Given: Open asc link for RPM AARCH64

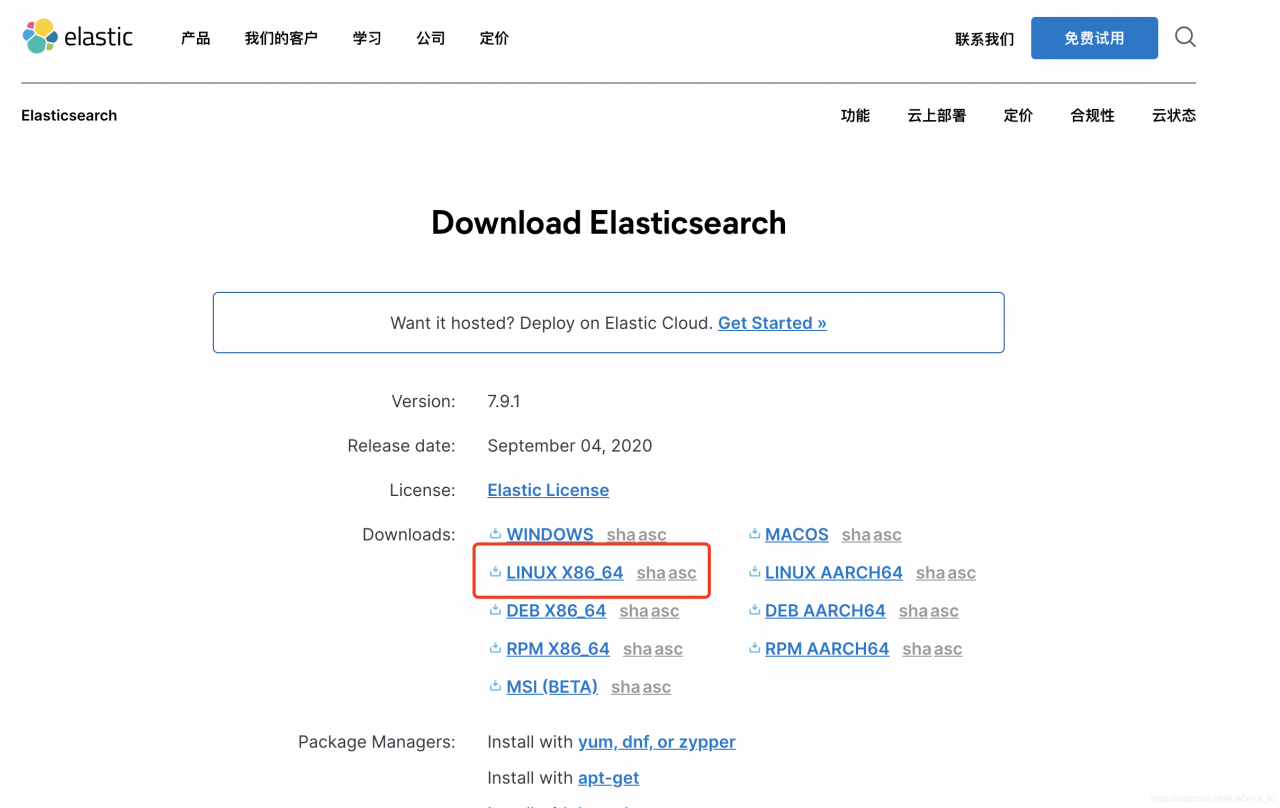Looking at the screenshot, I should pyautogui.click(x=948, y=649).
